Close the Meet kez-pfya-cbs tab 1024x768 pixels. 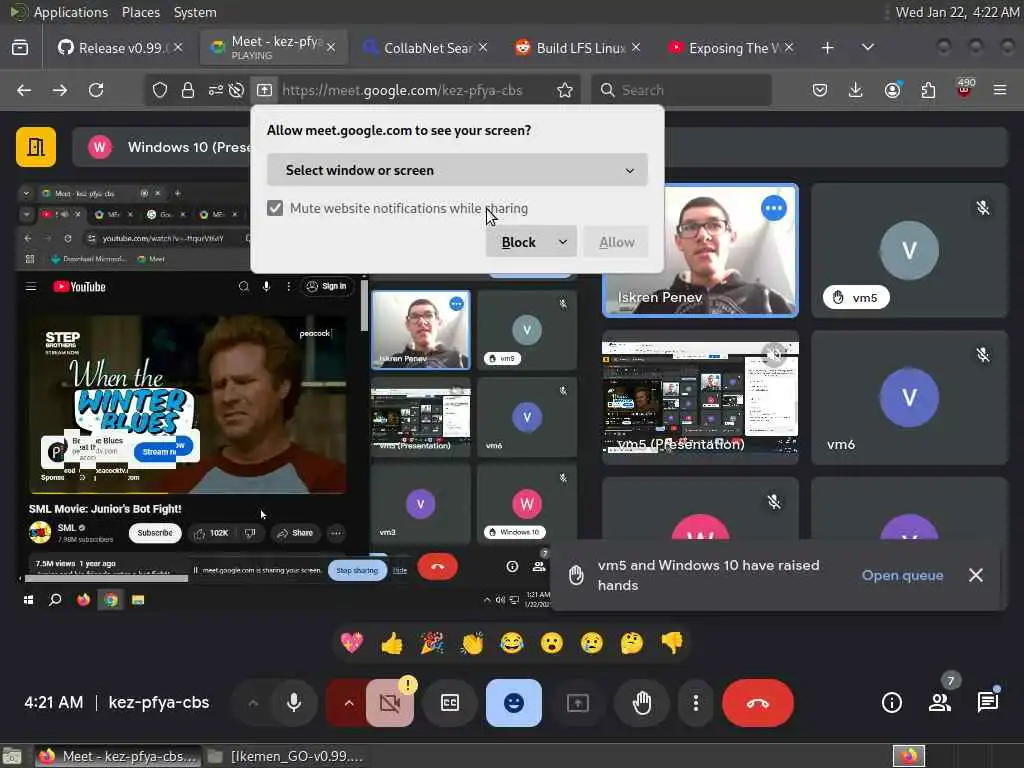[x=331, y=48]
